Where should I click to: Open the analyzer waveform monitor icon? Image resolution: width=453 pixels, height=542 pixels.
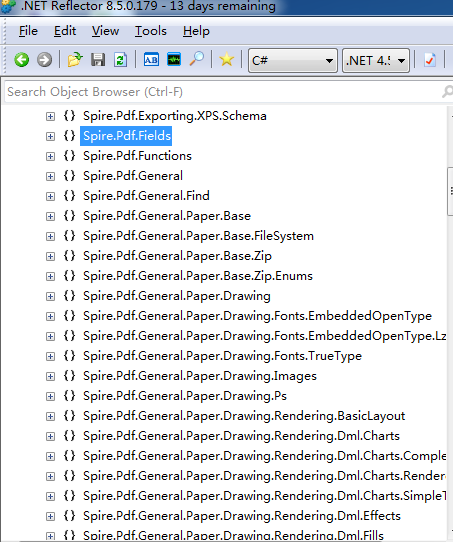(174, 60)
